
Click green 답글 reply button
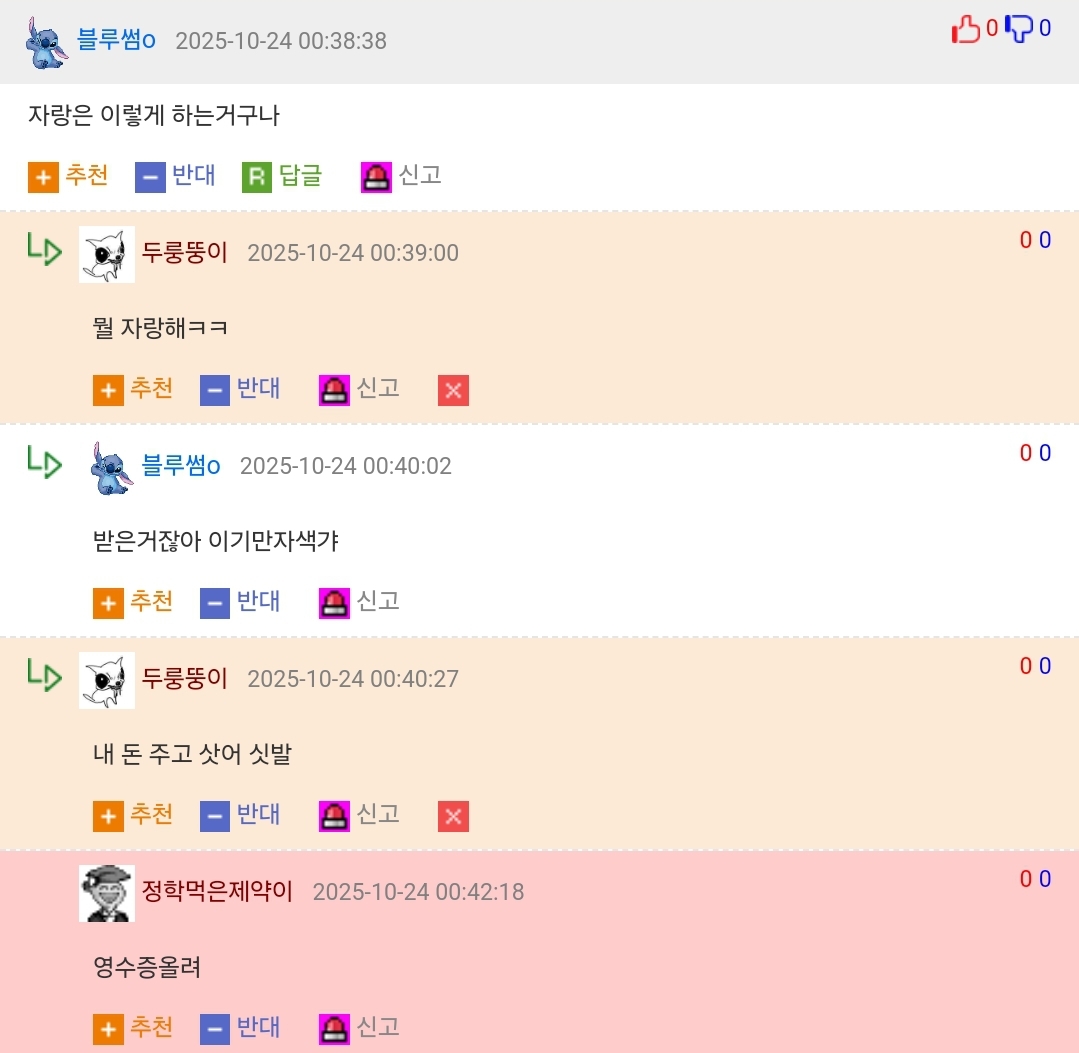tap(282, 176)
